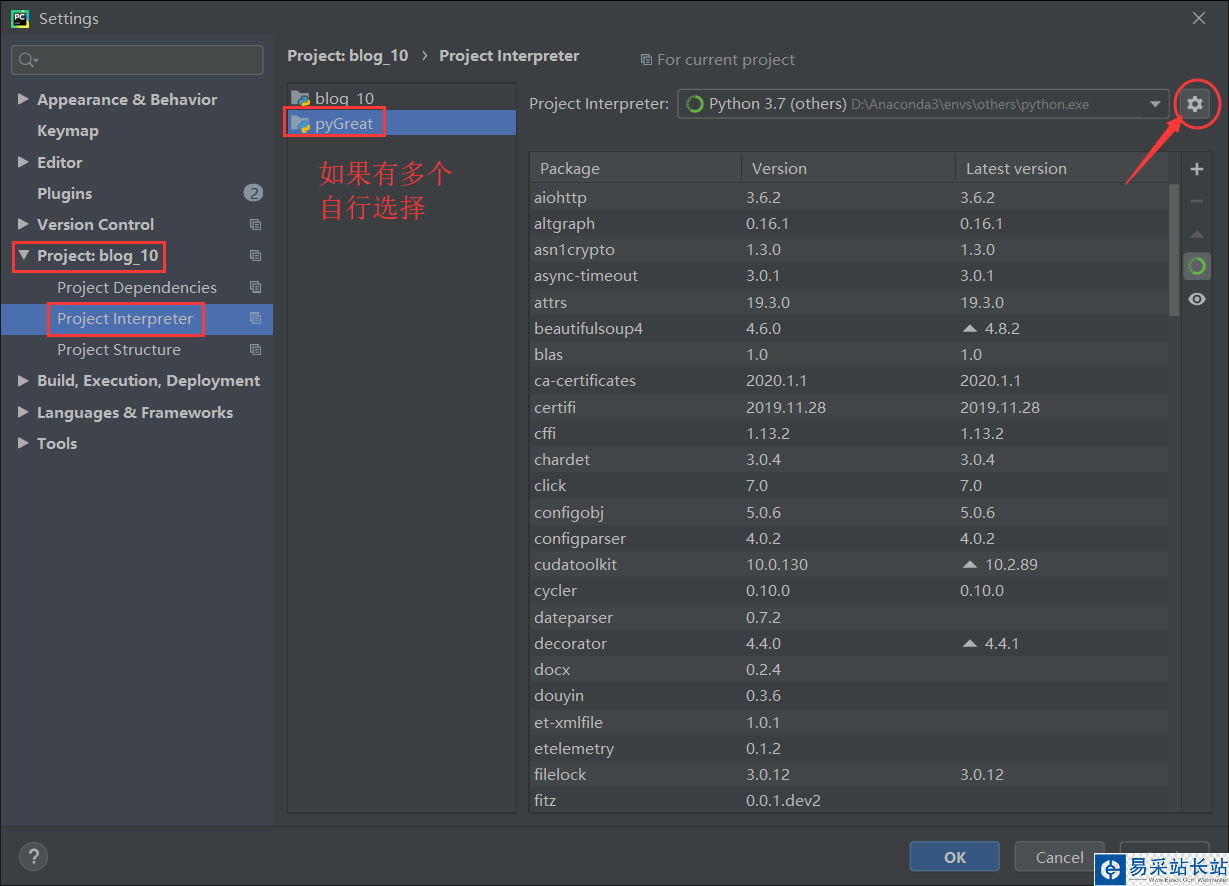The width and height of the screenshot is (1229, 886).
Task: Select the cudatoolkit package row
Action: 849,564
